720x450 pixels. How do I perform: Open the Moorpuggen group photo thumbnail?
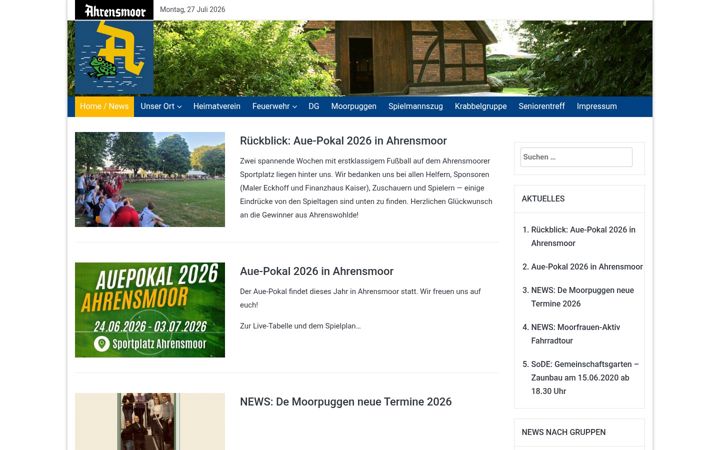pos(150,422)
